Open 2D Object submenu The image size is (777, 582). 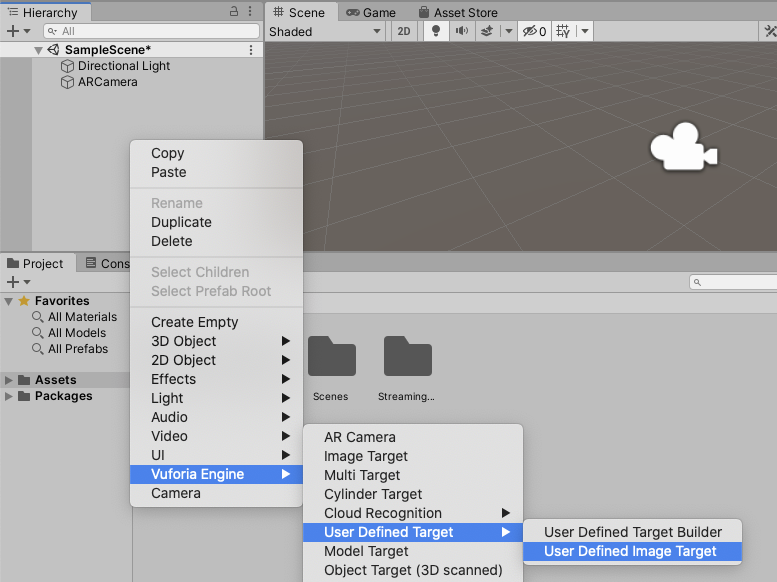[216, 360]
